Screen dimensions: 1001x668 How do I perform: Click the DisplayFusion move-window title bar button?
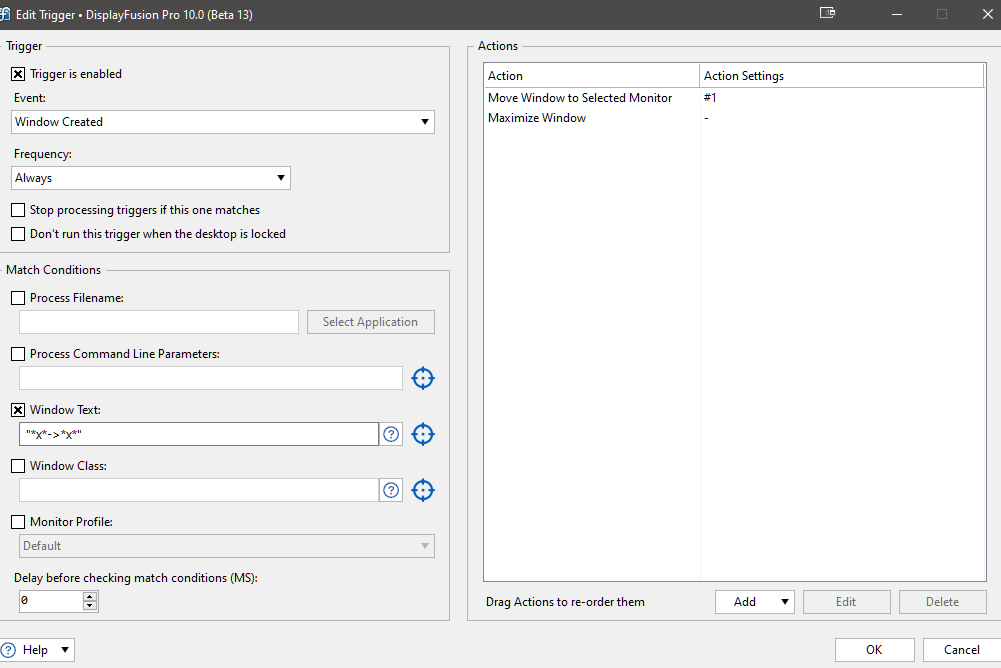point(827,13)
